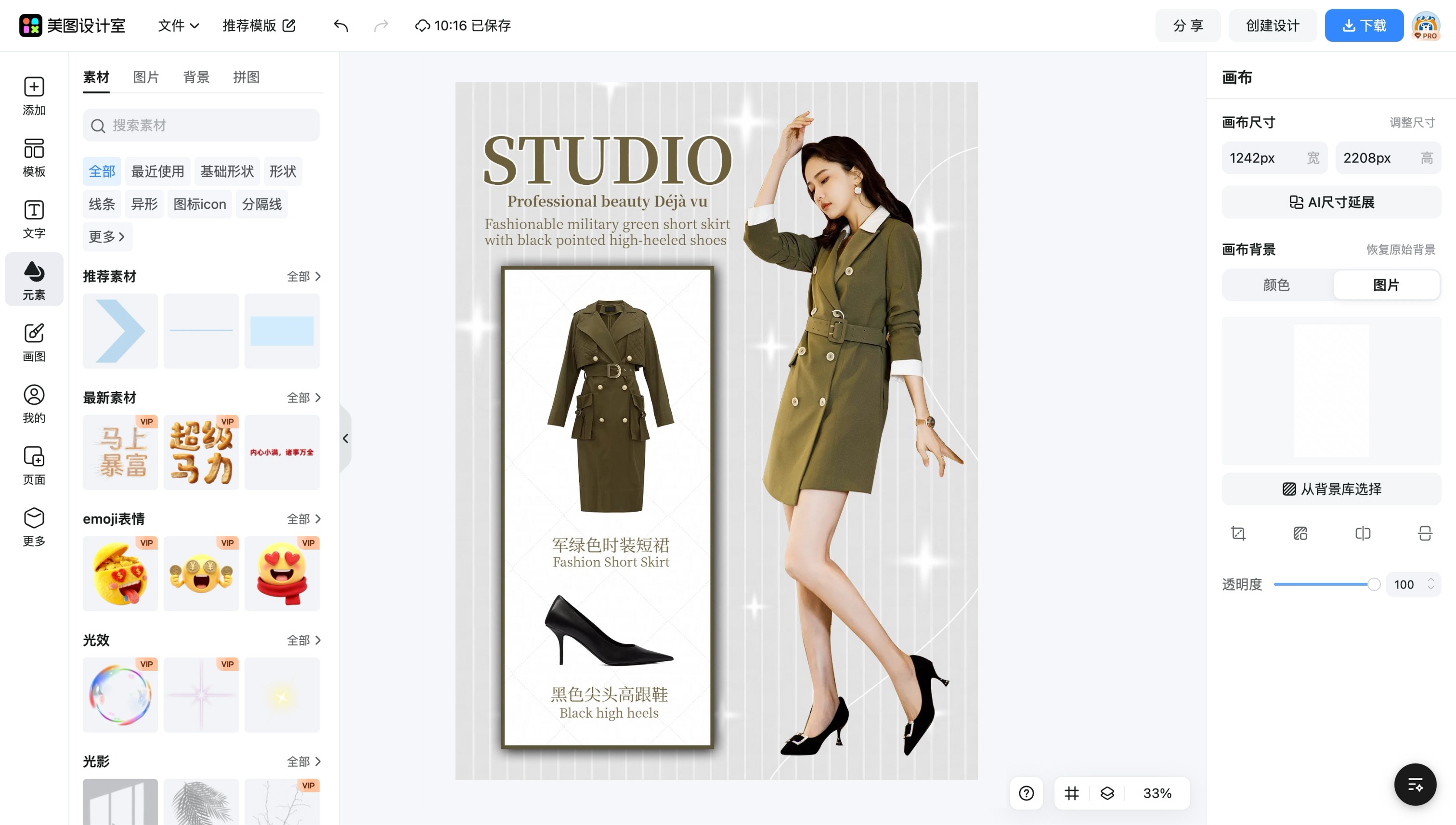
Task: Click the AI尺寸延展 button
Action: coord(1331,202)
